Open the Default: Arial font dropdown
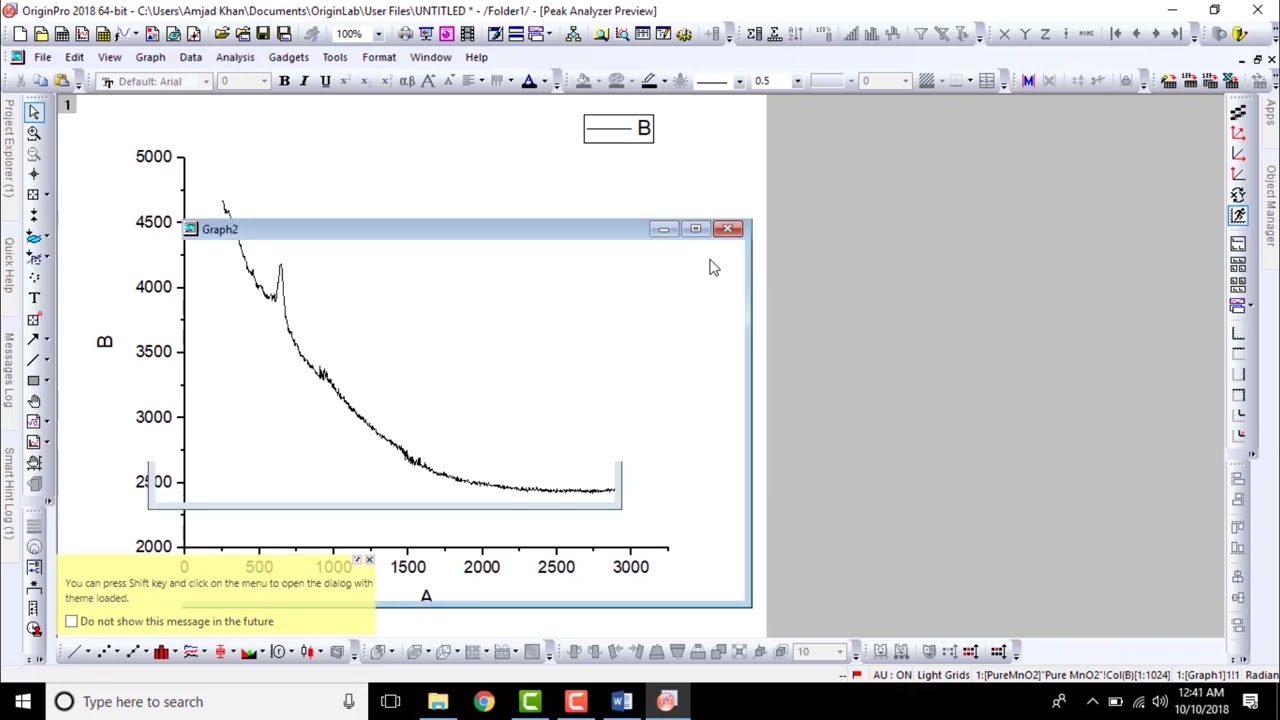This screenshot has width=1280, height=720. (x=206, y=81)
